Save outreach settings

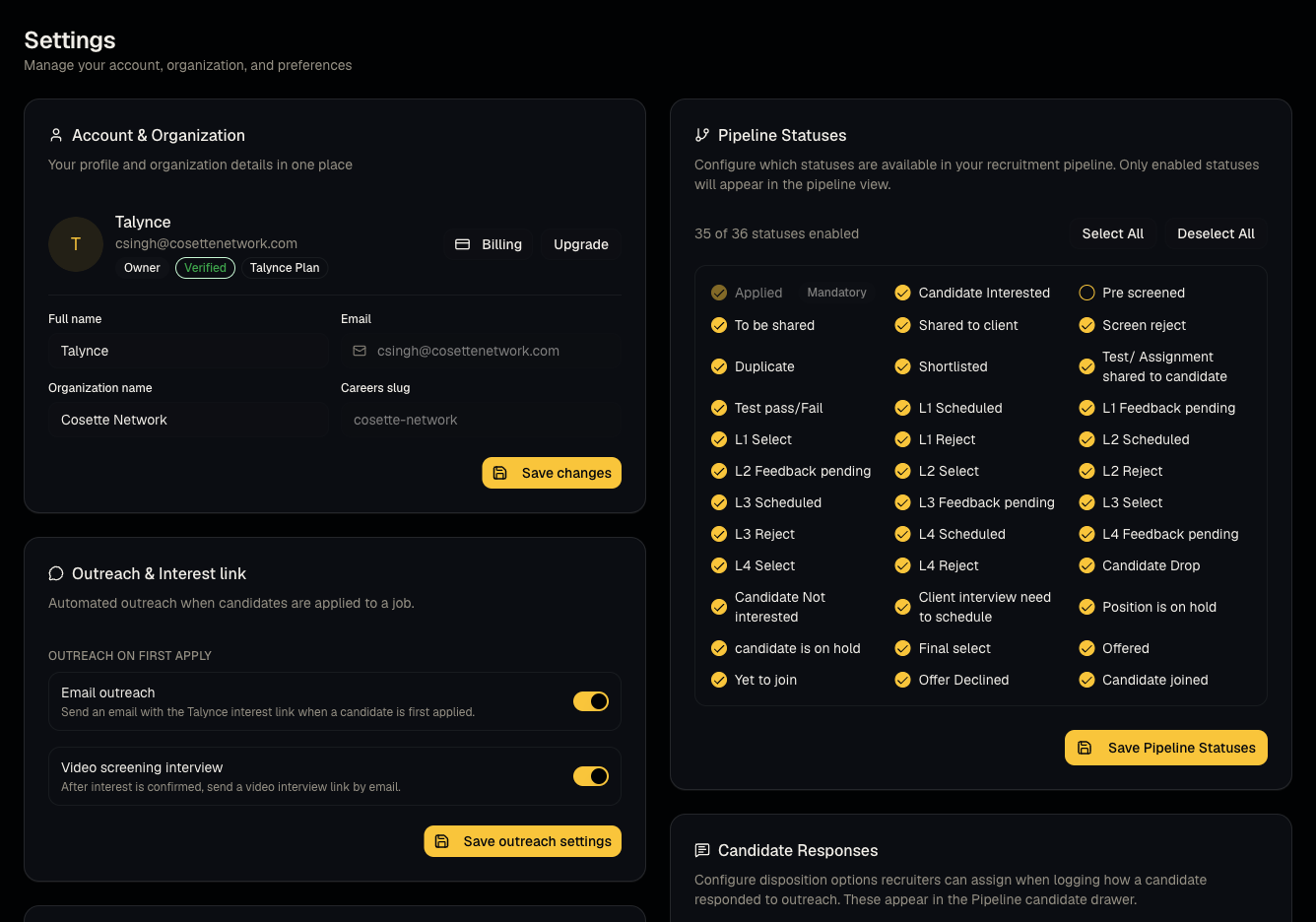[x=523, y=841]
